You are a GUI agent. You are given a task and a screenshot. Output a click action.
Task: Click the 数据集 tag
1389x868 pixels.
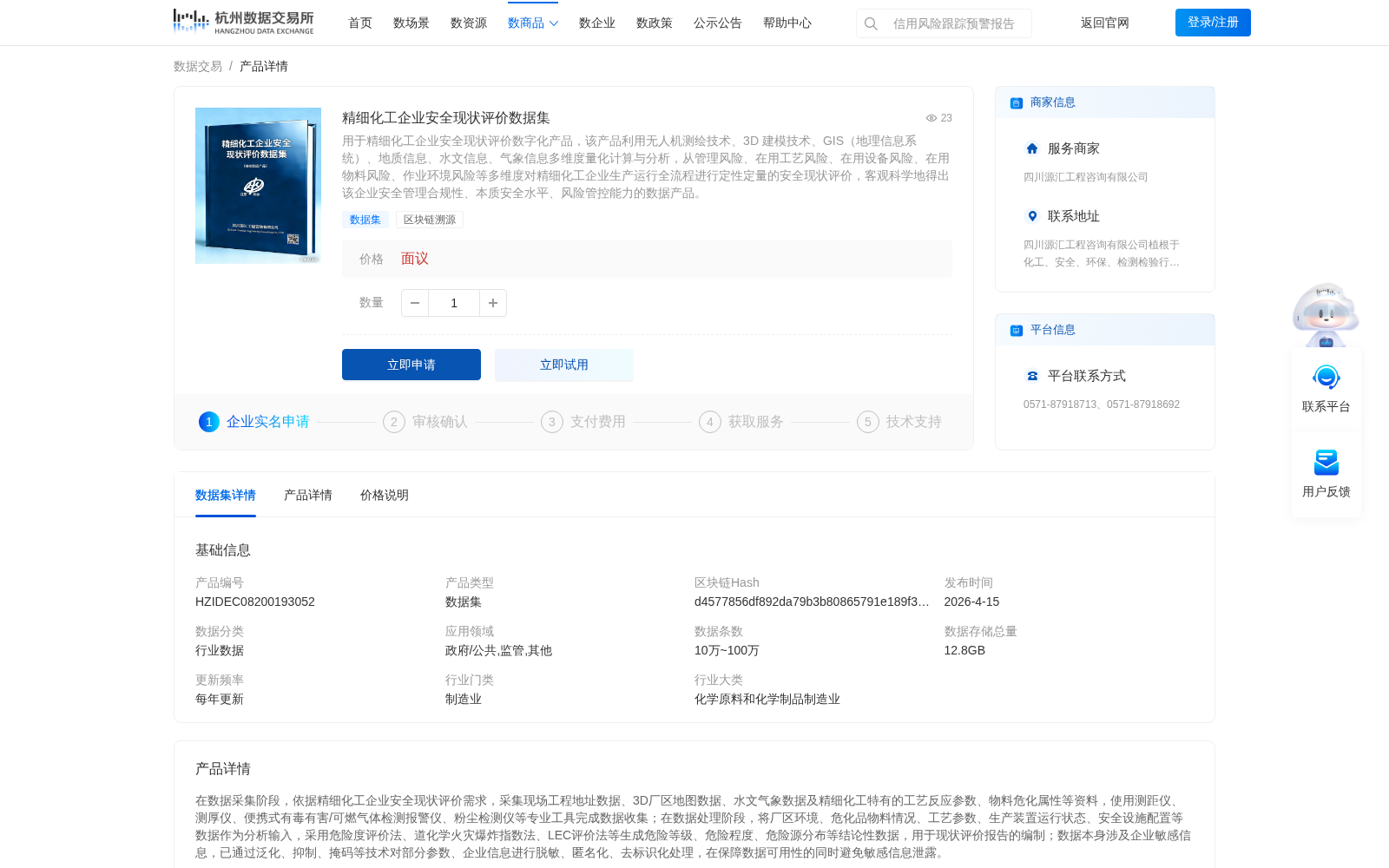(365, 220)
